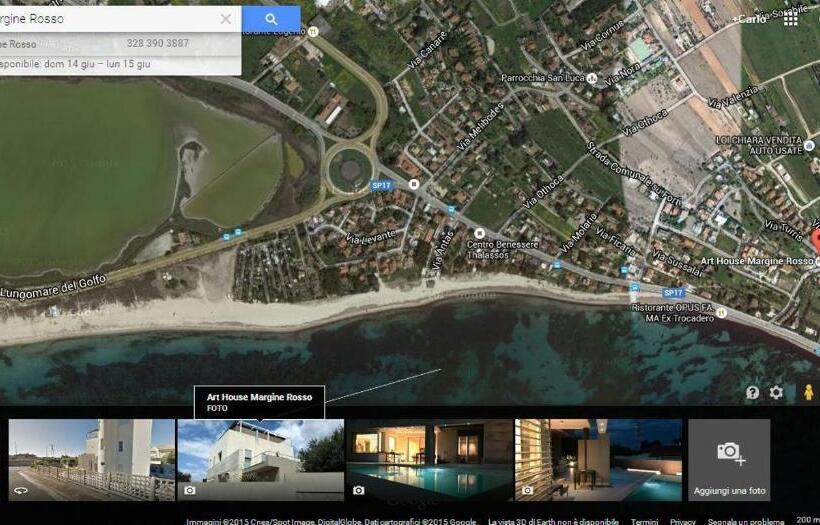The width and height of the screenshot is (820, 525).
Task: Click the Parrocchia San Luca place marker
Action: 592,78
